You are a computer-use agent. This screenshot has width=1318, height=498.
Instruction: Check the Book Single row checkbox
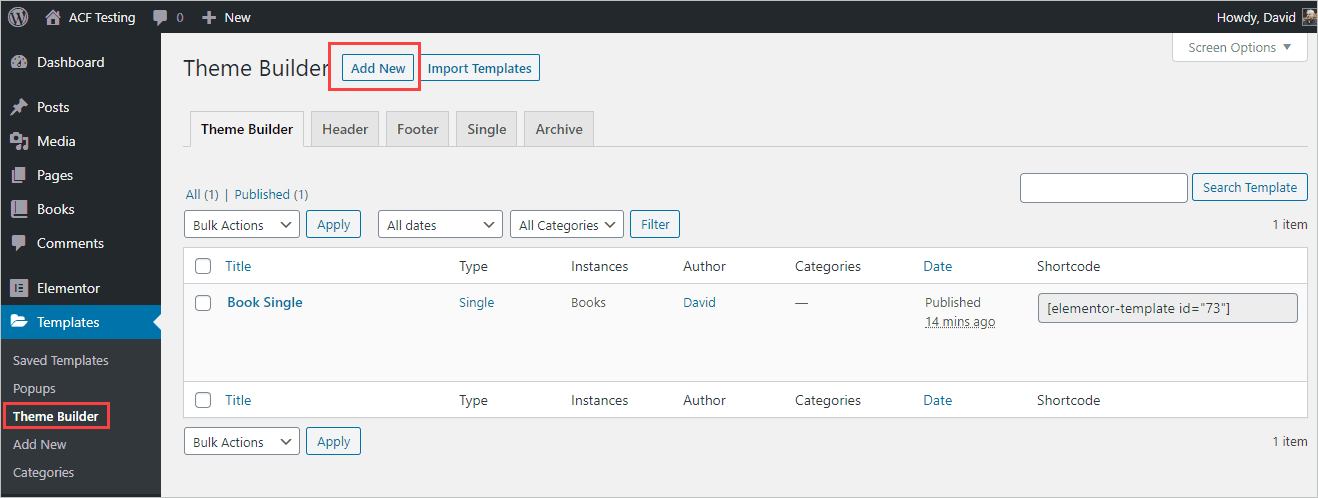[x=203, y=303]
